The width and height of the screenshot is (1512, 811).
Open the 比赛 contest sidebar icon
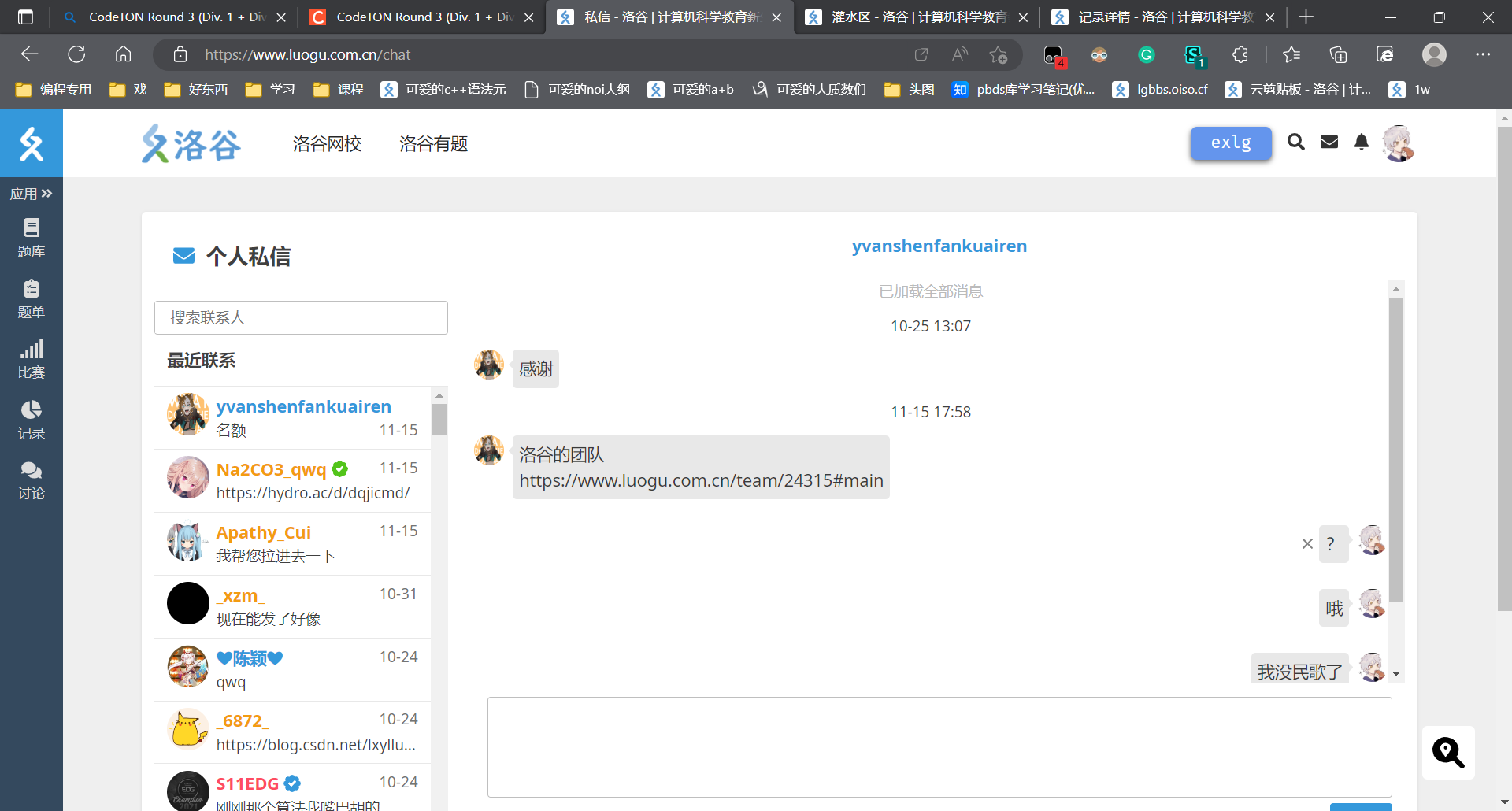pos(31,360)
